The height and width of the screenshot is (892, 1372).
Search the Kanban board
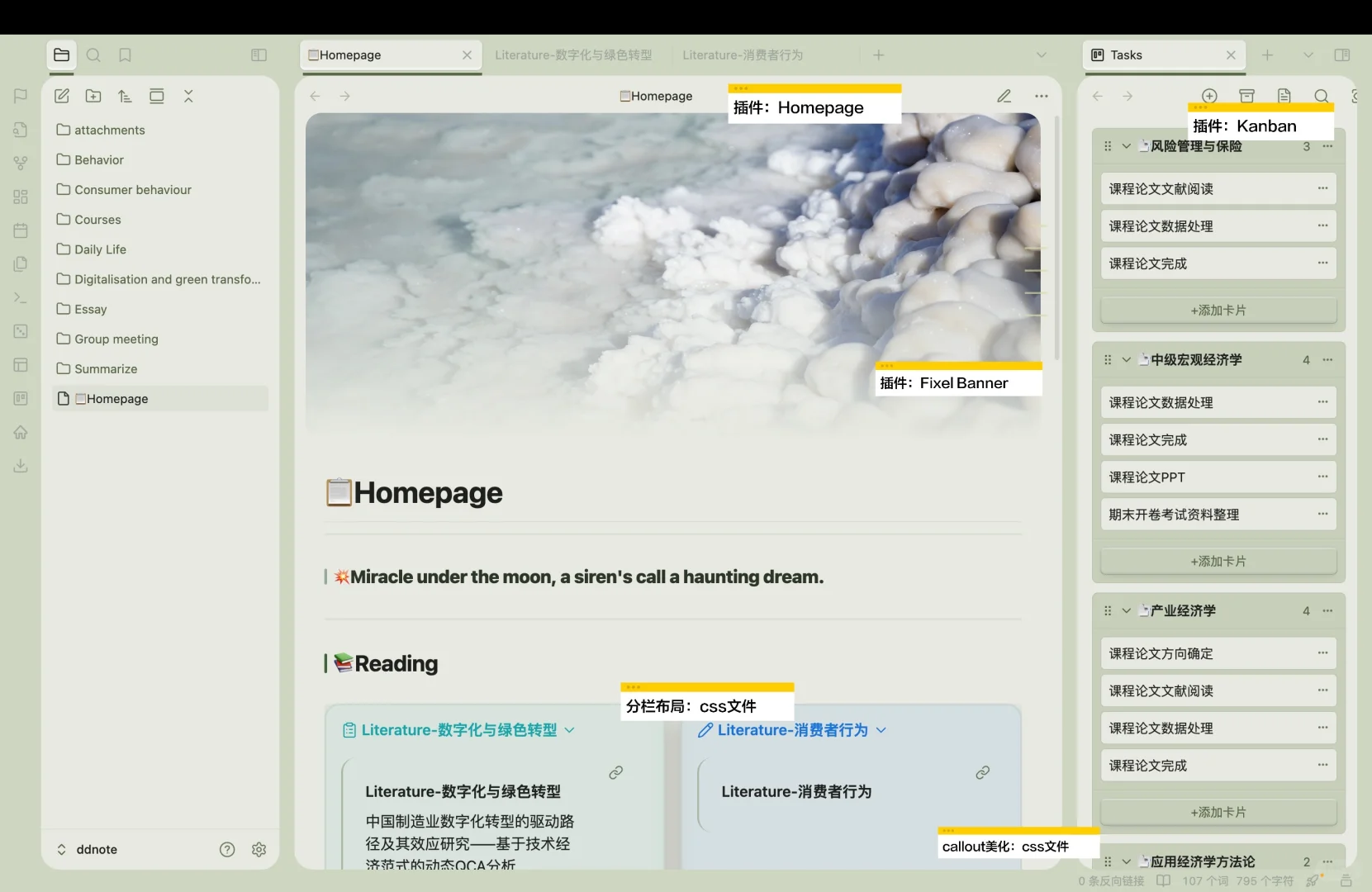point(1321,96)
